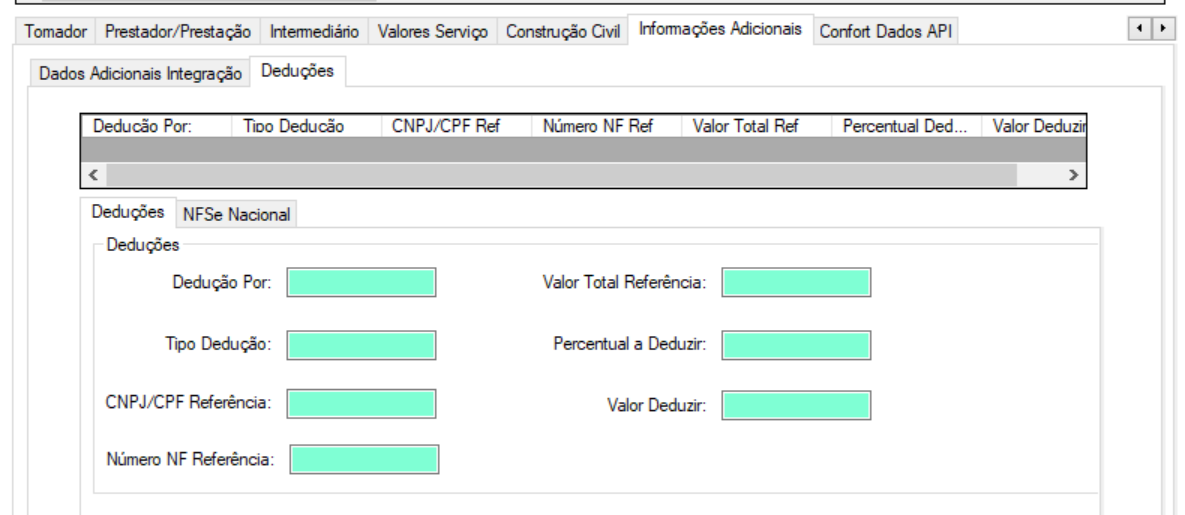Focus the CNPJ/CPF Referência input field
This screenshot has width=1185, height=515.
pyautogui.click(x=361, y=404)
